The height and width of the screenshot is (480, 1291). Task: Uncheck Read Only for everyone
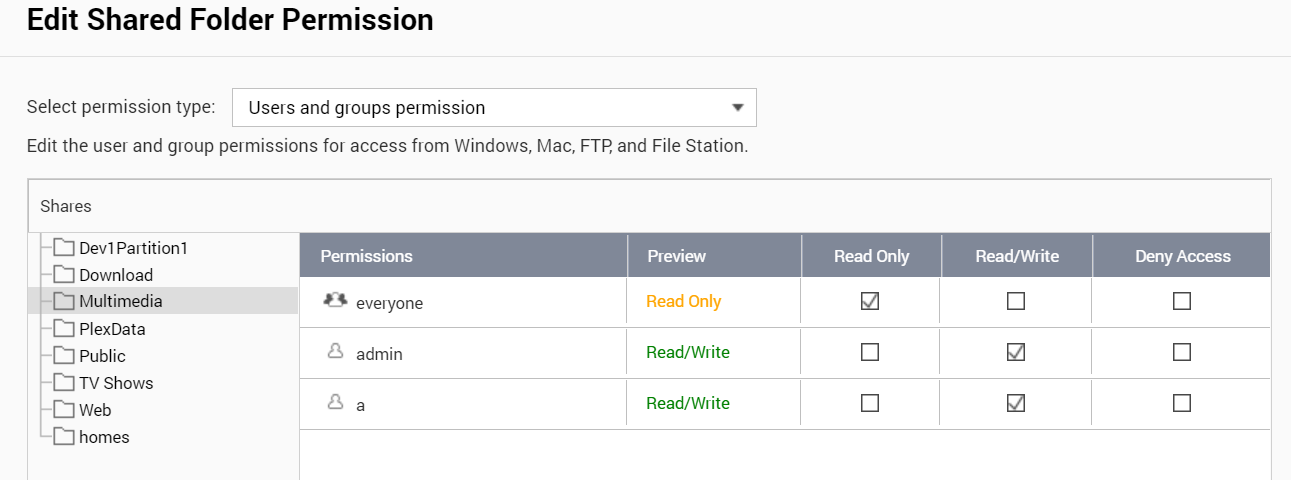(870, 301)
